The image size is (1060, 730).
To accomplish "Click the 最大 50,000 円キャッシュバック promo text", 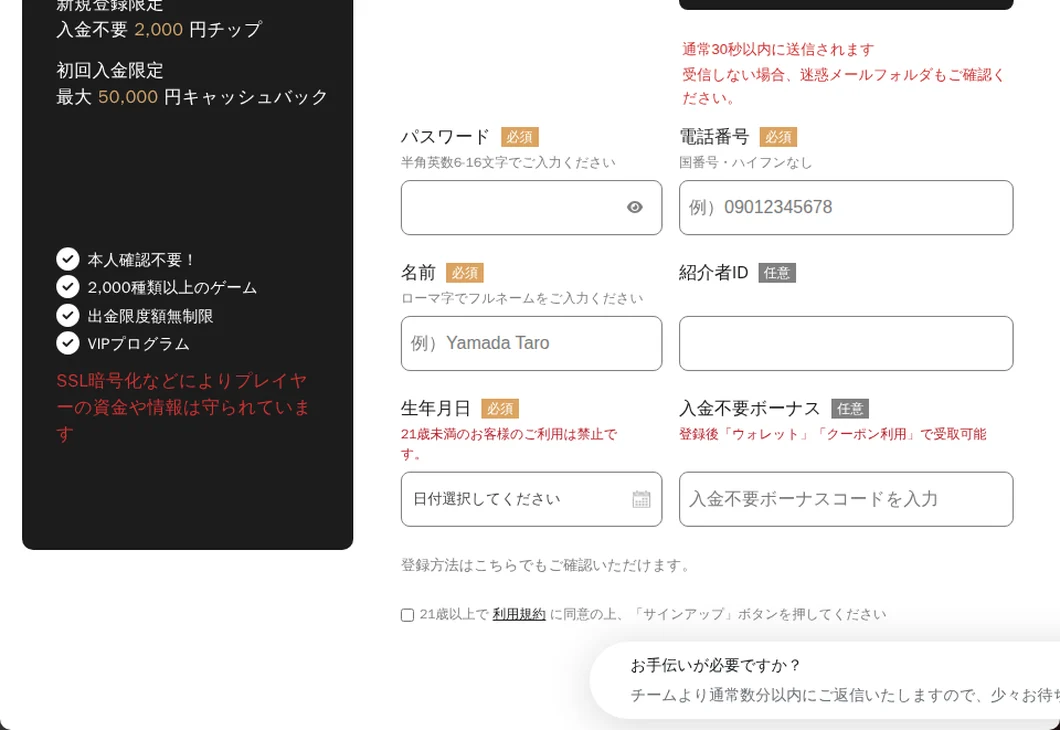I will pos(192,97).
